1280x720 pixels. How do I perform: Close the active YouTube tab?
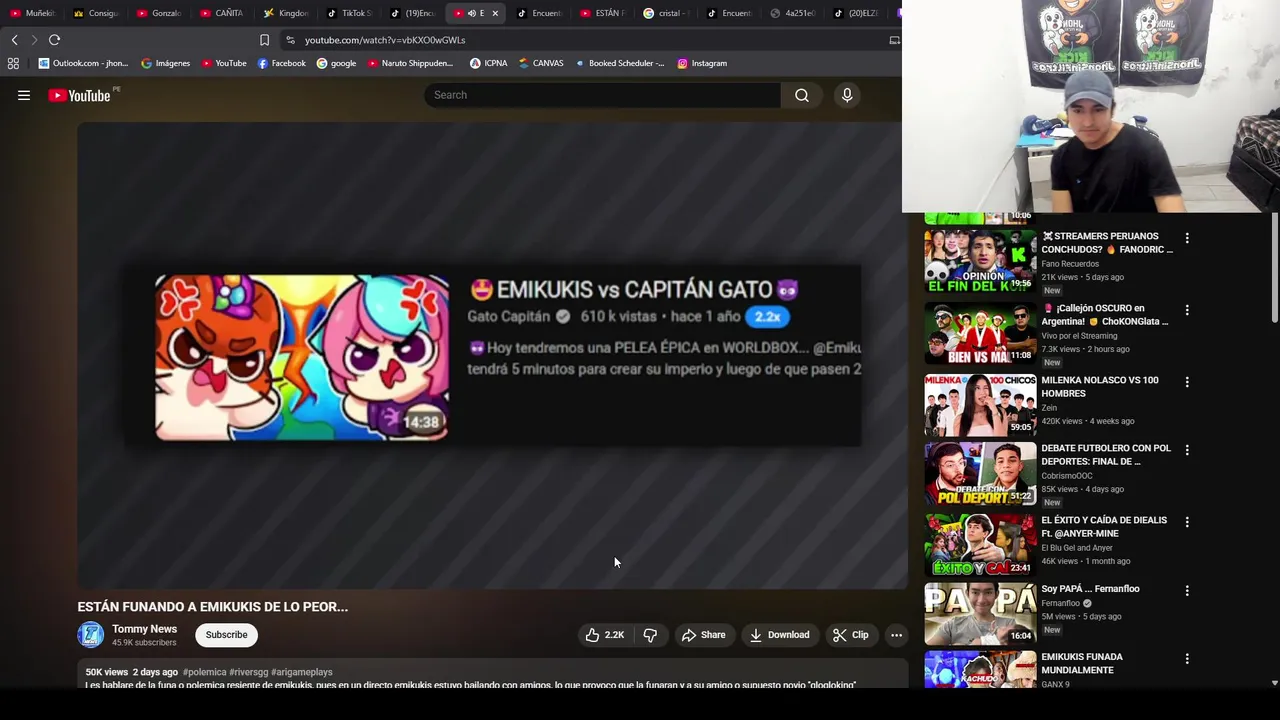(x=494, y=13)
